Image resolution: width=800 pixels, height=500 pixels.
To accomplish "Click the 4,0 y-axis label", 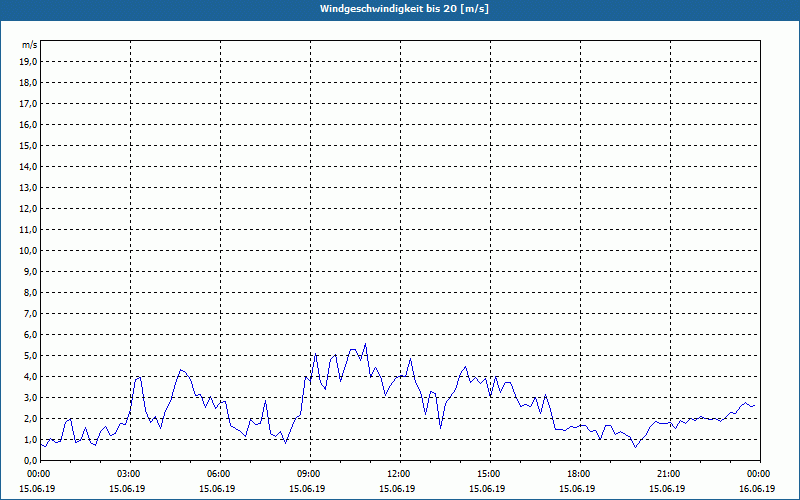I will click(x=31, y=377).
